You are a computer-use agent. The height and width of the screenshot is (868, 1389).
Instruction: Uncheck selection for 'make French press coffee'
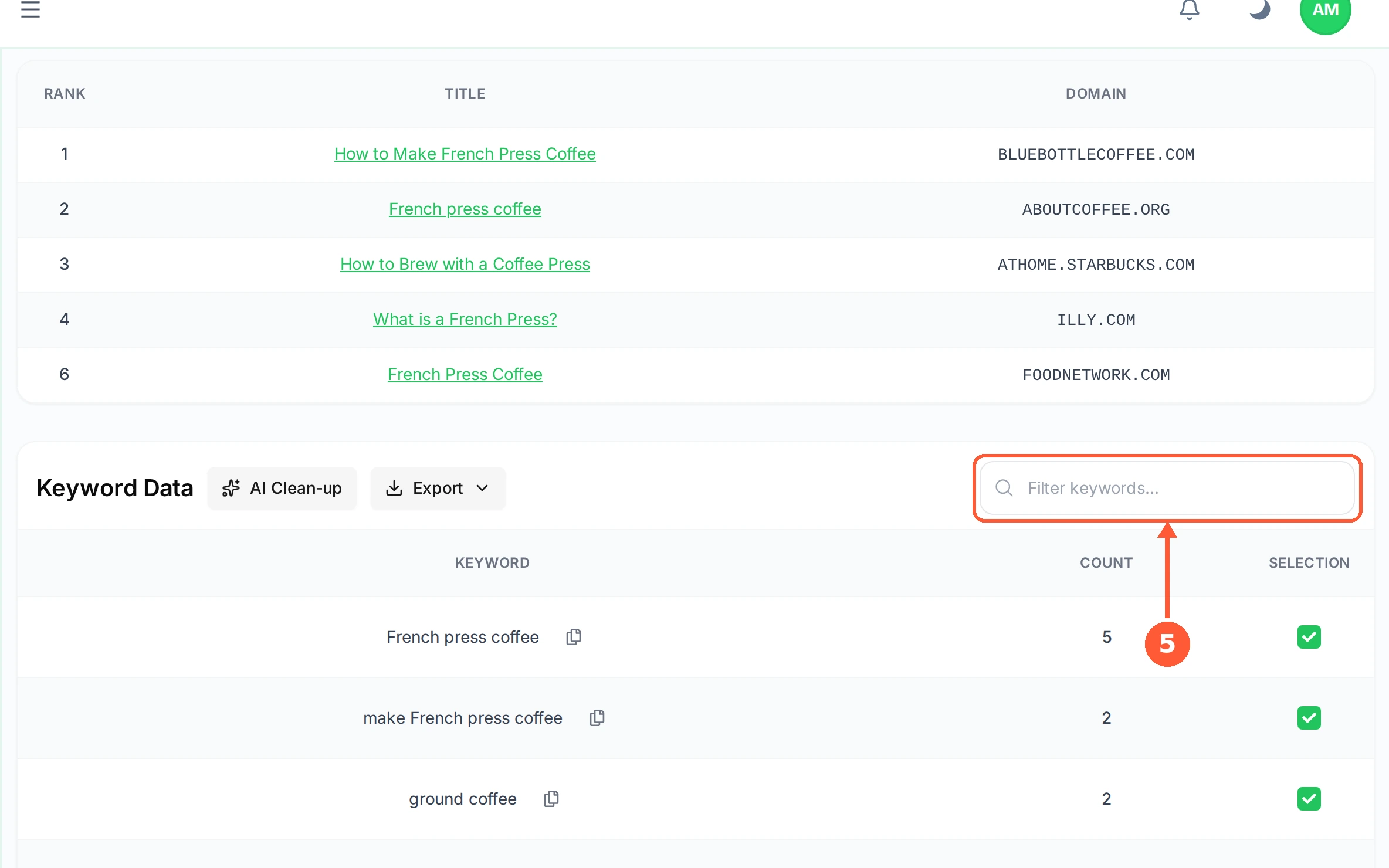pos(1309,718)
